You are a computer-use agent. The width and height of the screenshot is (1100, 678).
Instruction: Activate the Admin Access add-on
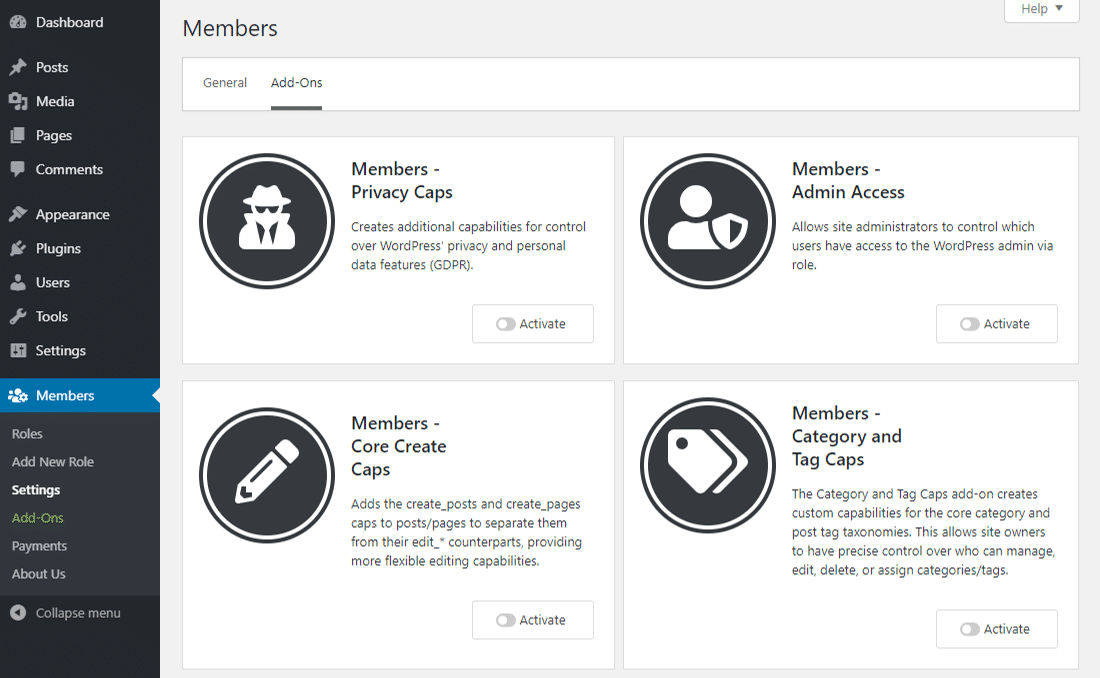(996, 323)
